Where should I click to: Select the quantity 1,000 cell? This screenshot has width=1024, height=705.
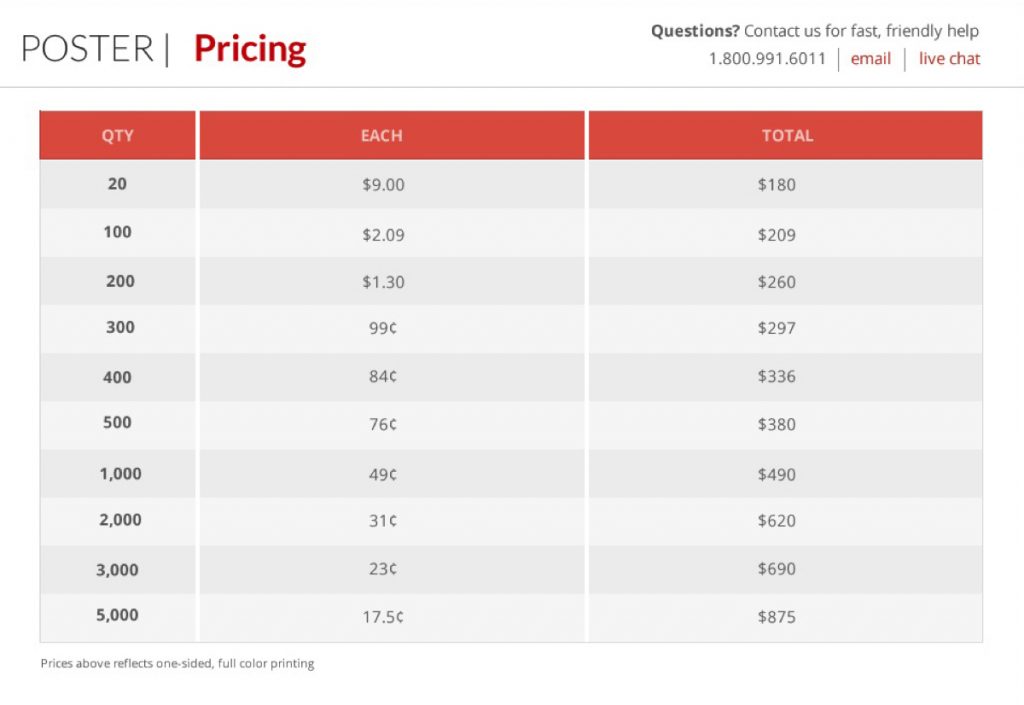click(x=118, y=474)
